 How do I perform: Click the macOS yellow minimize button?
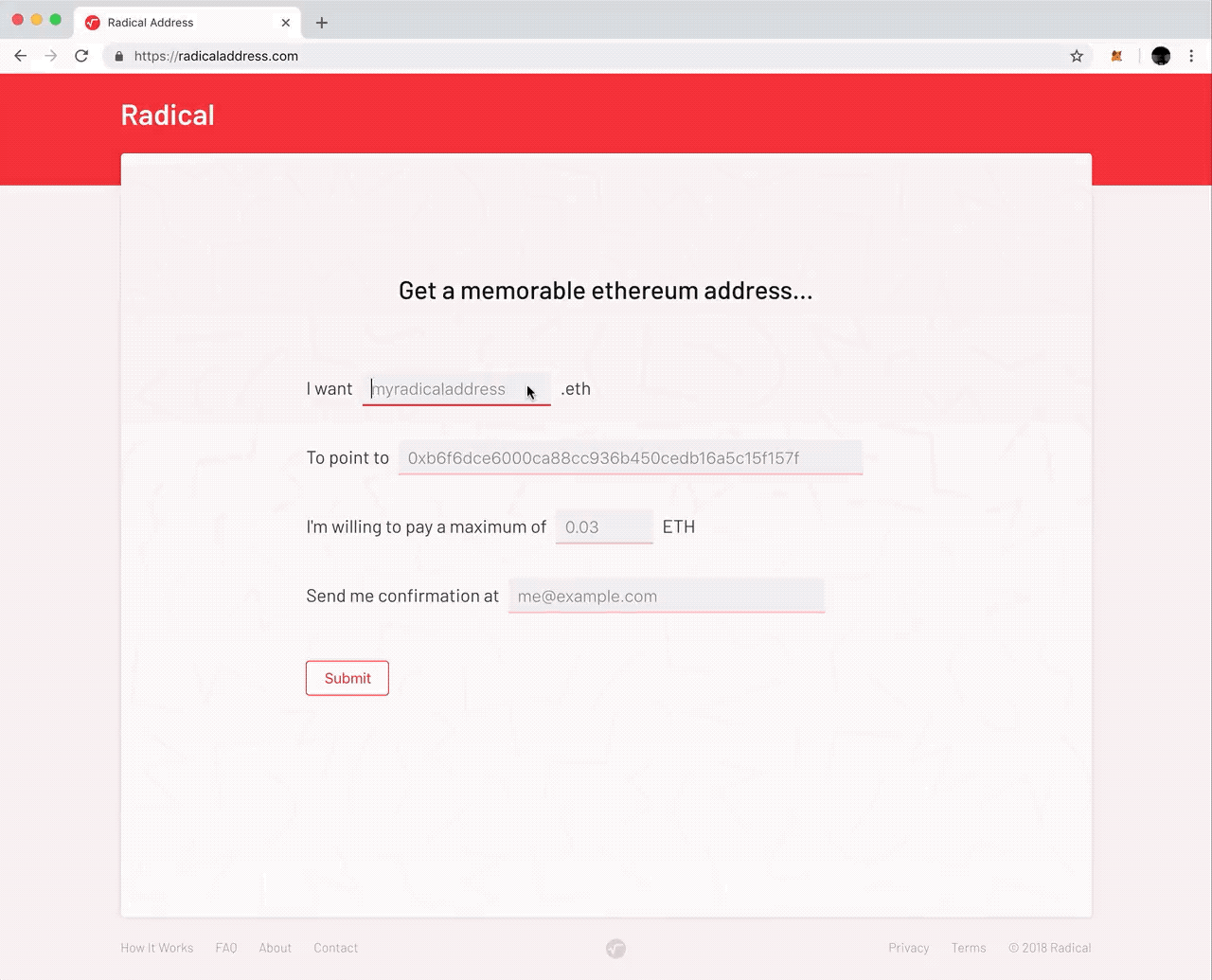(36, 20)
